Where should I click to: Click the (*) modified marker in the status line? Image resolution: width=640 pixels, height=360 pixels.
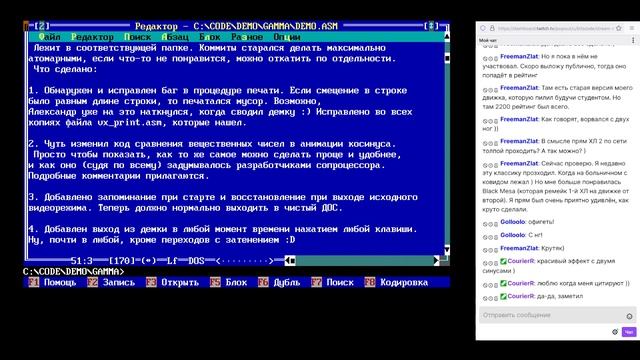coord(149,260)
